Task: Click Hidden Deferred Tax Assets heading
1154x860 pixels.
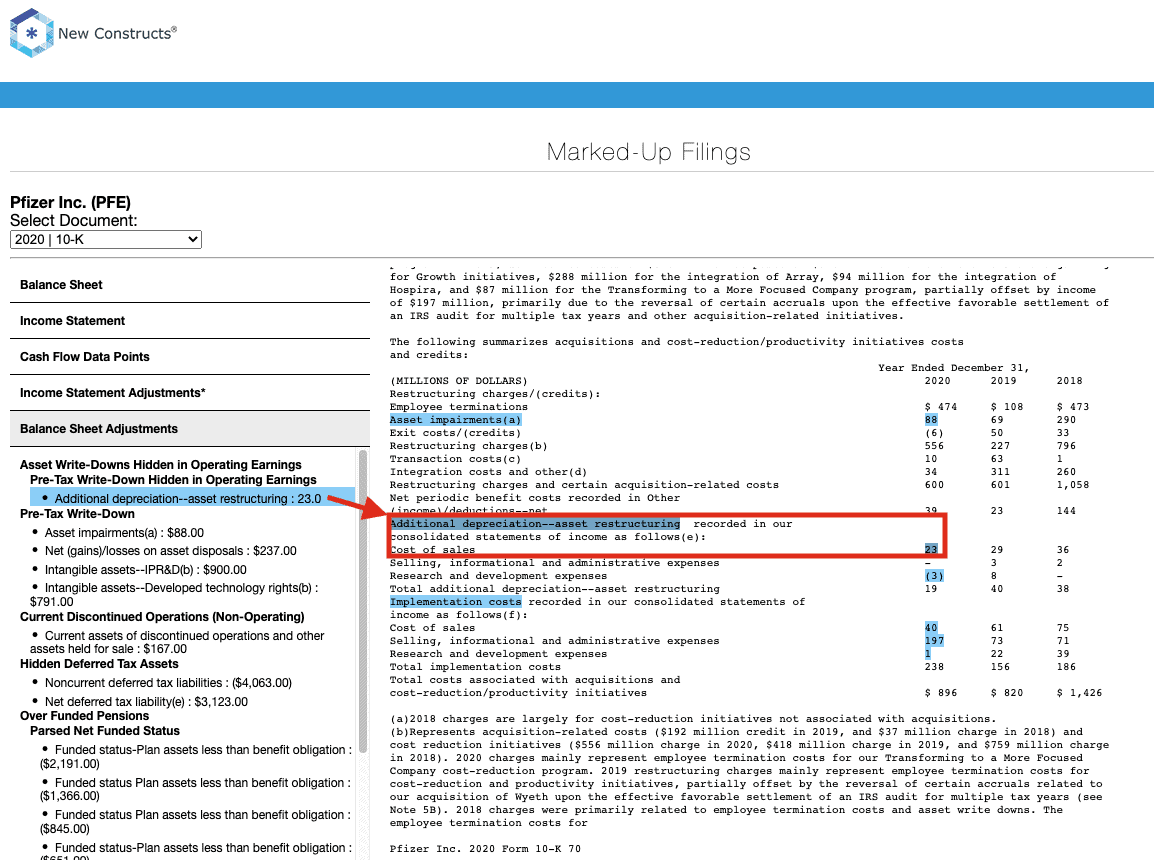Action: [x=99, y=664]
